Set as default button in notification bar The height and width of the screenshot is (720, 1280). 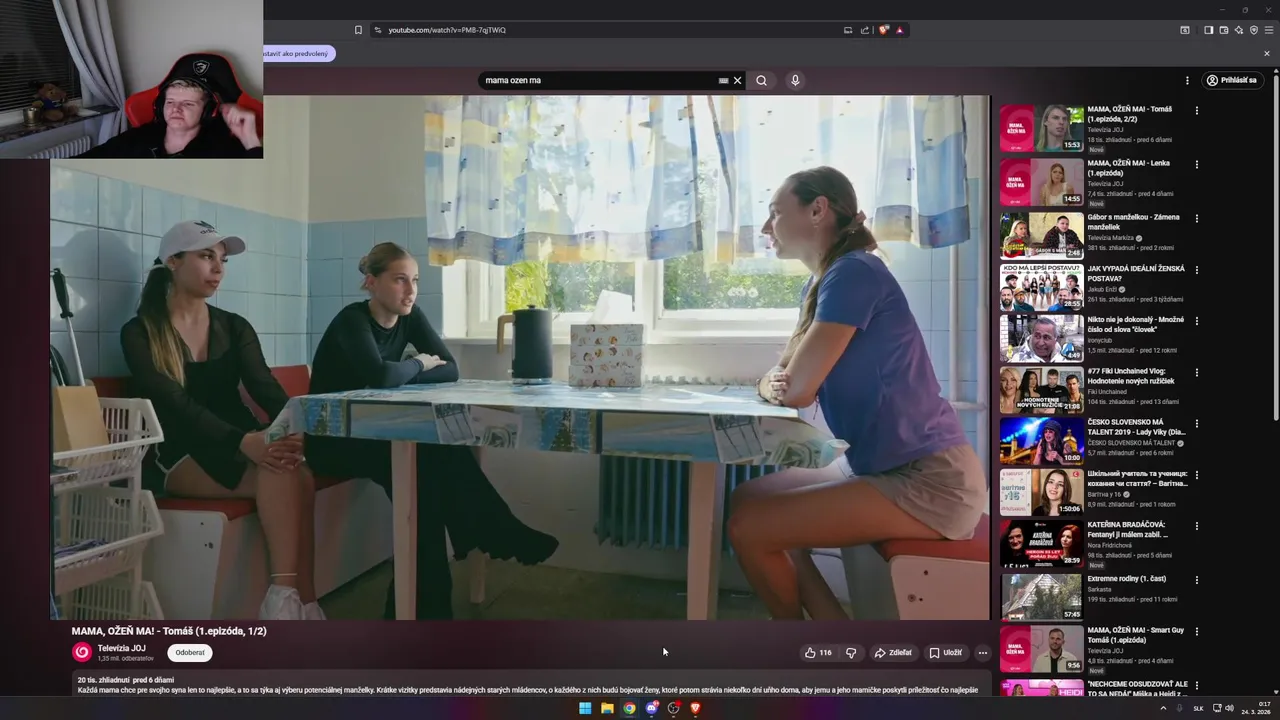(298, 53)
